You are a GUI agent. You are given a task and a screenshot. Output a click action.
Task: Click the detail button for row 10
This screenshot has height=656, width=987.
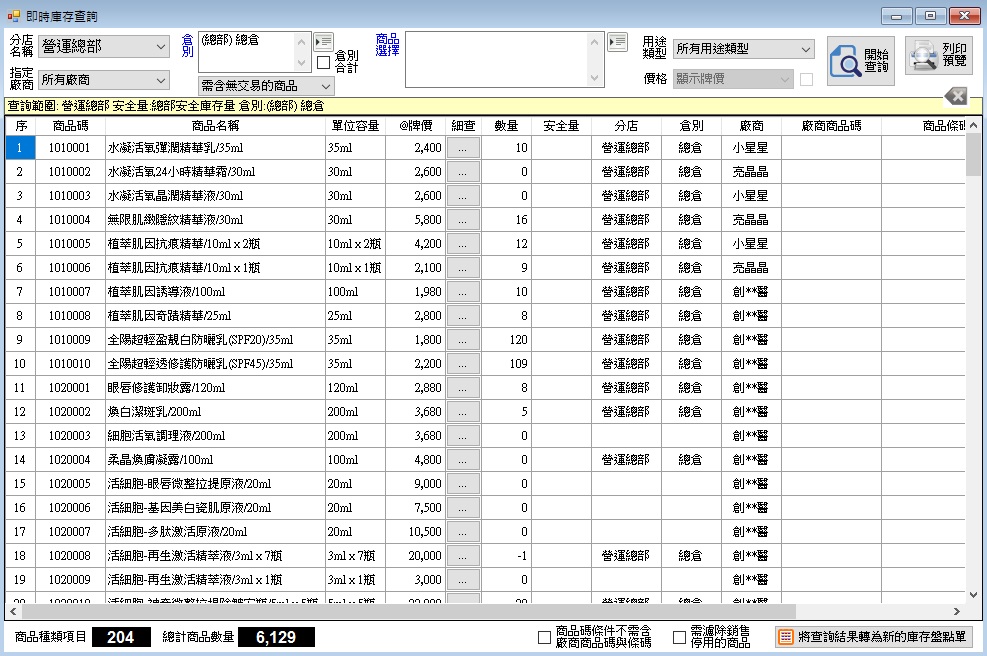462,364
